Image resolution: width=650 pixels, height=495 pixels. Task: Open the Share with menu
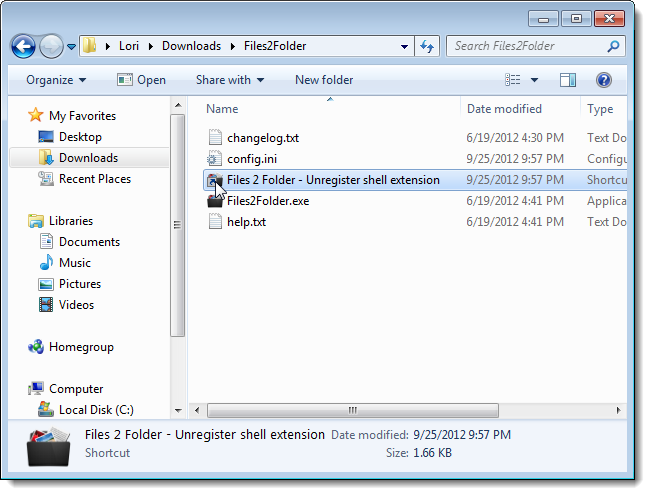click(x=230, y=80)
